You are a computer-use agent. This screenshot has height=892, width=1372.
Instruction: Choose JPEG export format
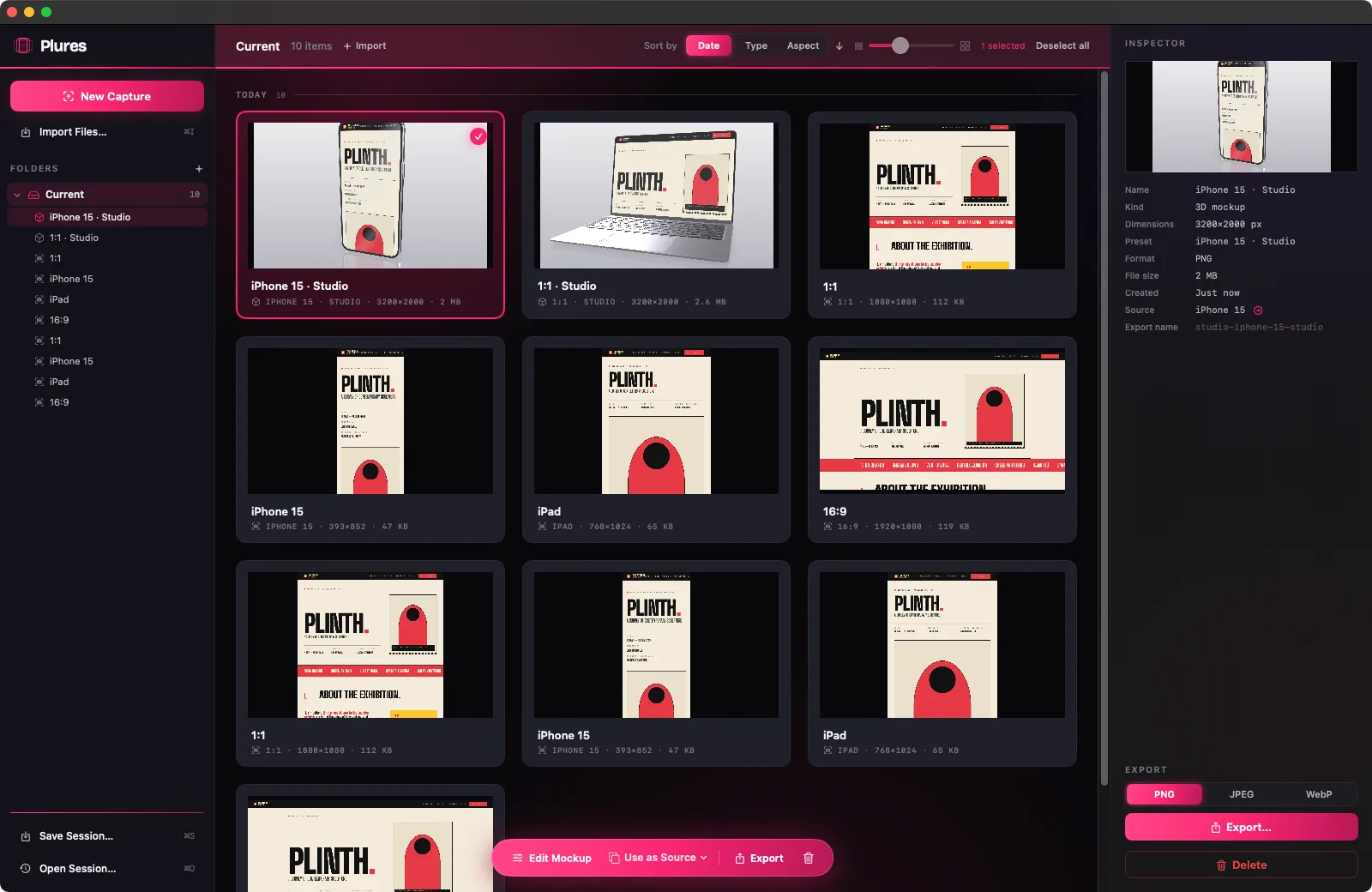point(1242,794)
